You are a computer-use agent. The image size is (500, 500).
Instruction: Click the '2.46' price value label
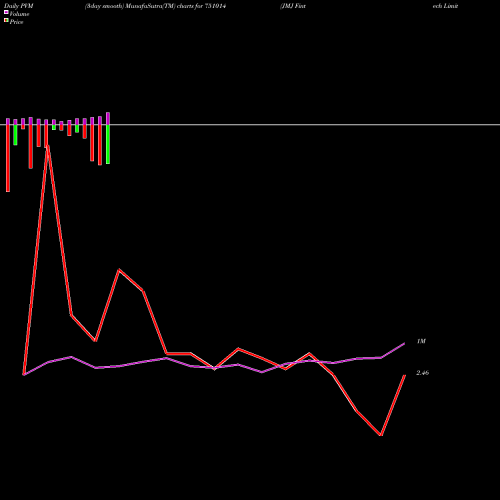pos(423,373)
